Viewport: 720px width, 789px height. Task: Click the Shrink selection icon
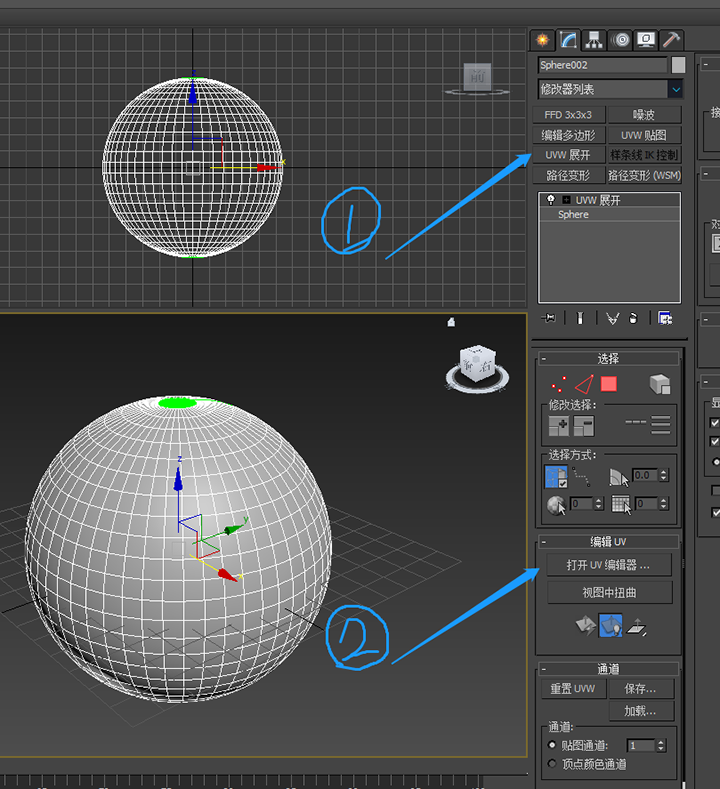(584, 426)
